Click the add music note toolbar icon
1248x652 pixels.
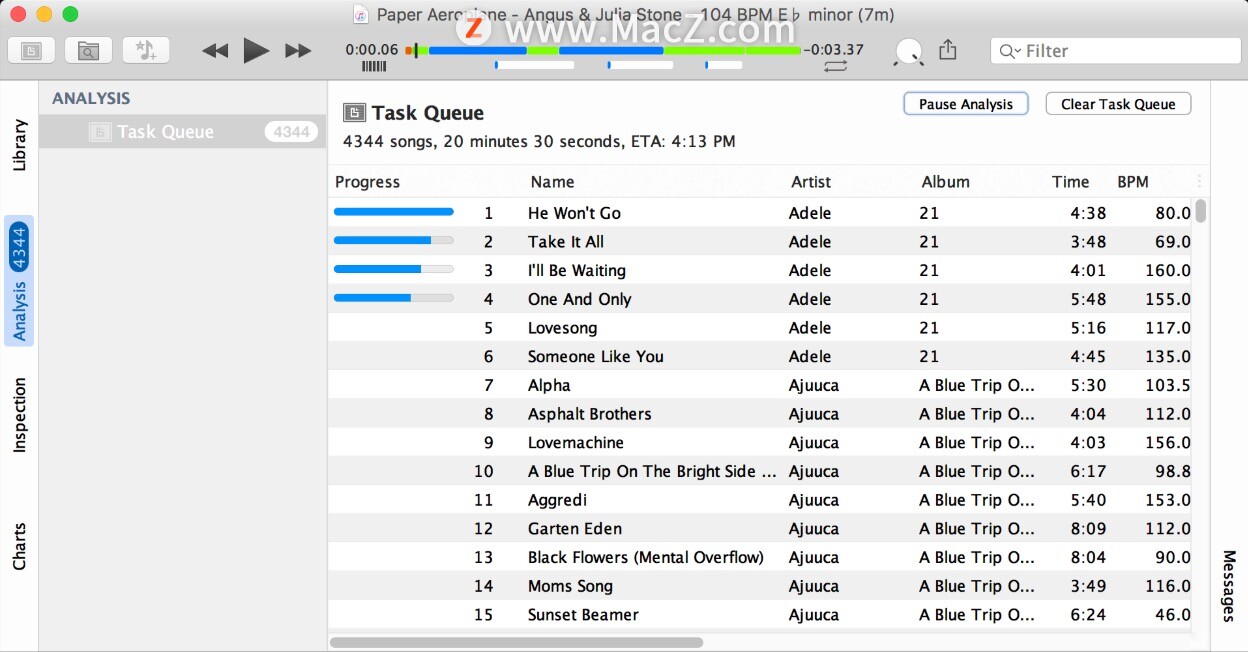click(146, 50)
